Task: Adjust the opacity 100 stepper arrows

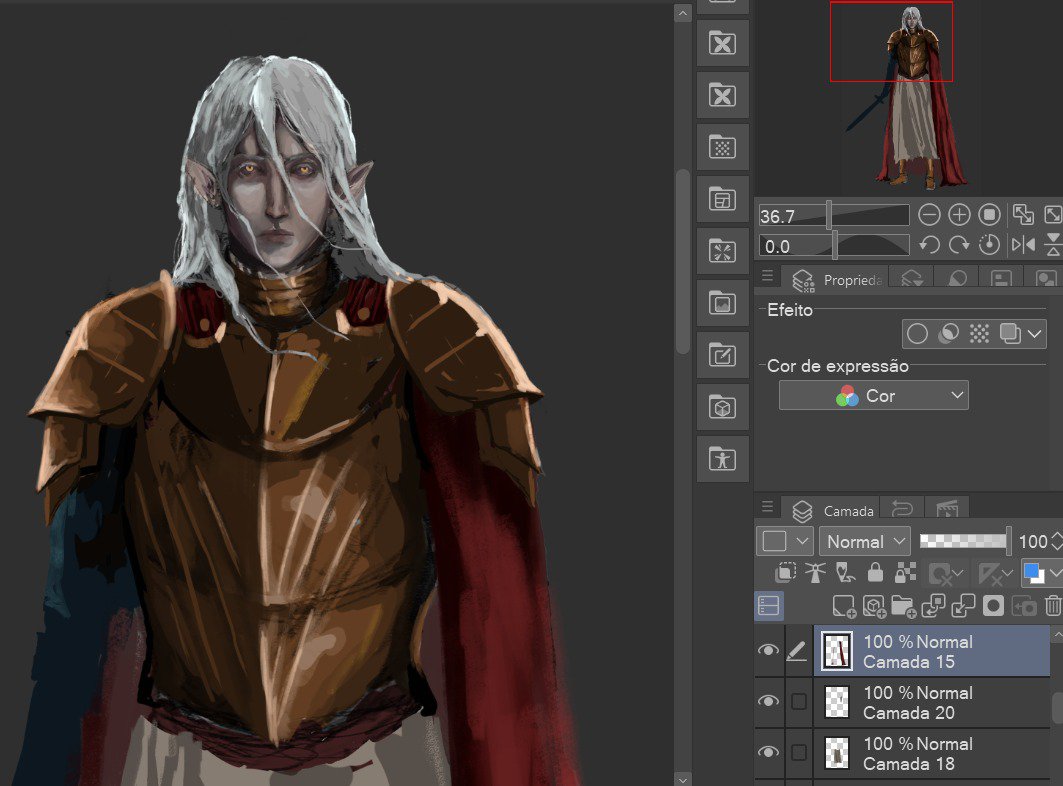Action: pos(1056,541)
